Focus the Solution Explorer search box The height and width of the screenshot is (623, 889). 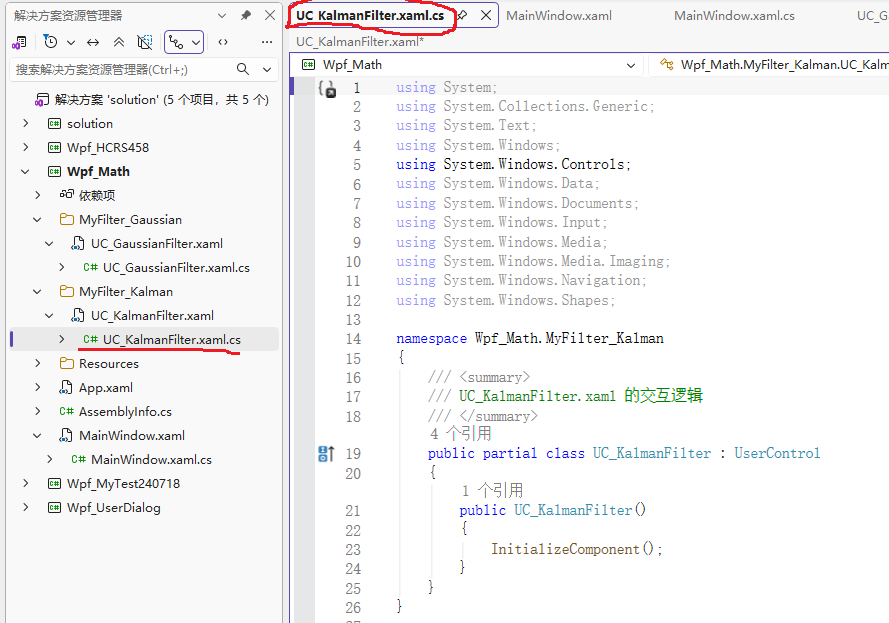(122, 69)
